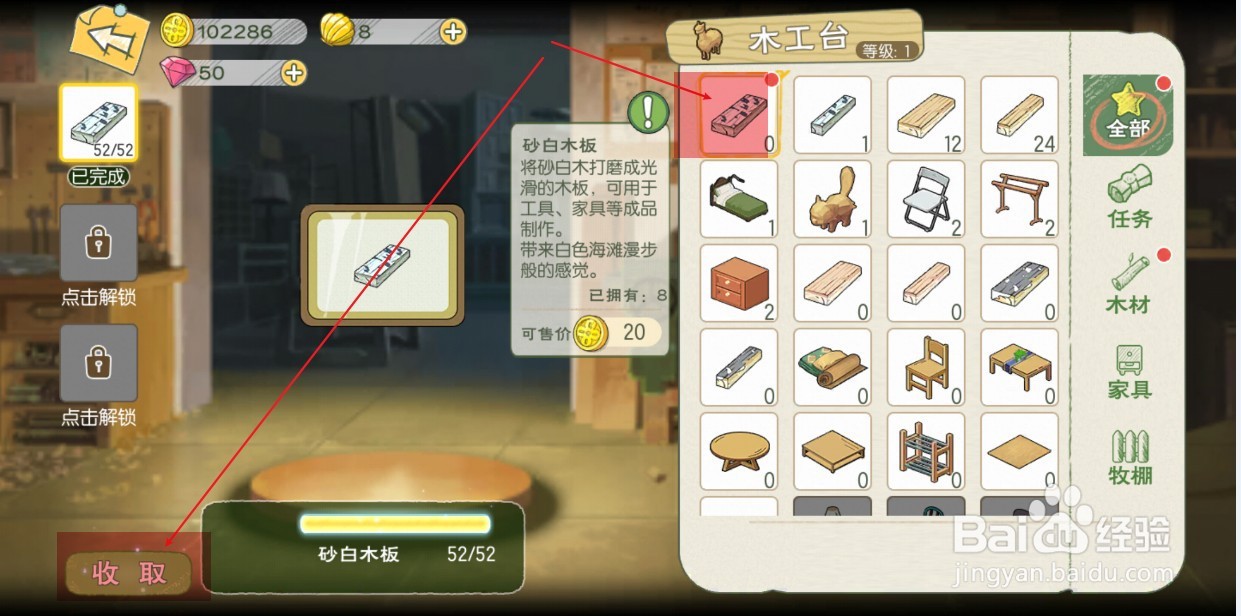Pick the orange drawer cabinet item
Screen dimensions: 1241x616
(738, 283)
